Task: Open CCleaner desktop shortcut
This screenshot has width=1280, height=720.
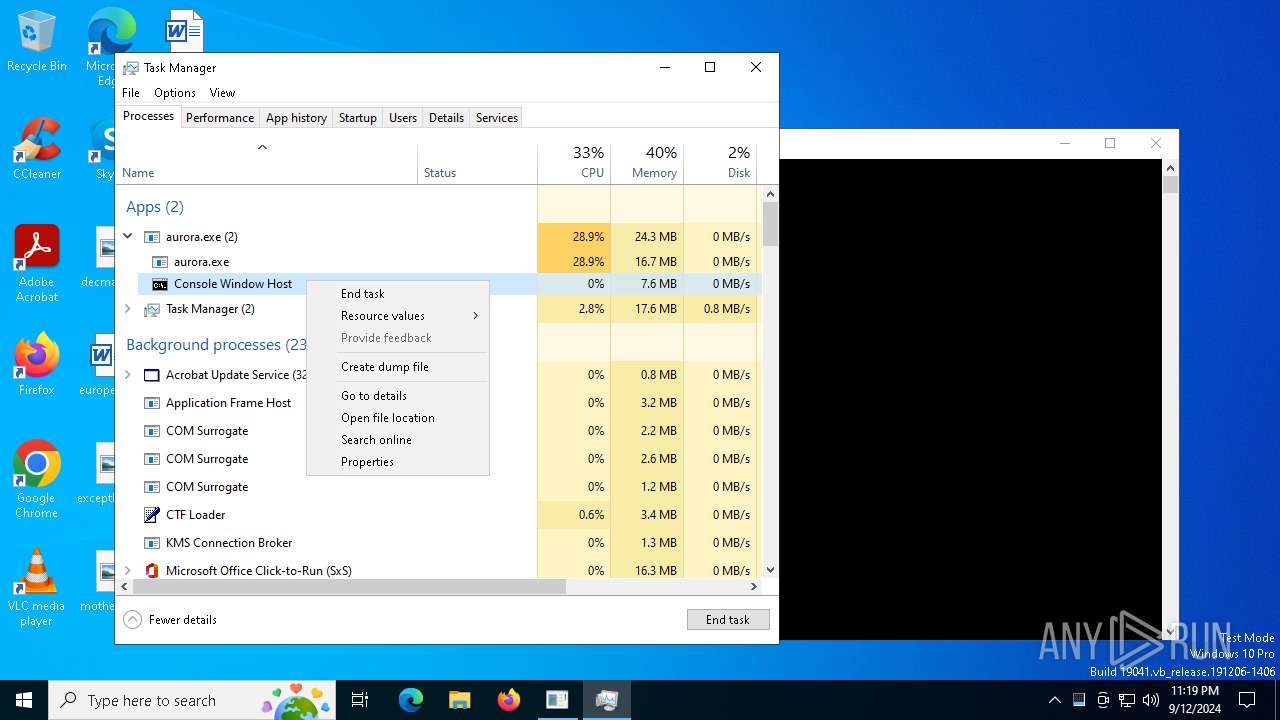Action: coord(37,150)
